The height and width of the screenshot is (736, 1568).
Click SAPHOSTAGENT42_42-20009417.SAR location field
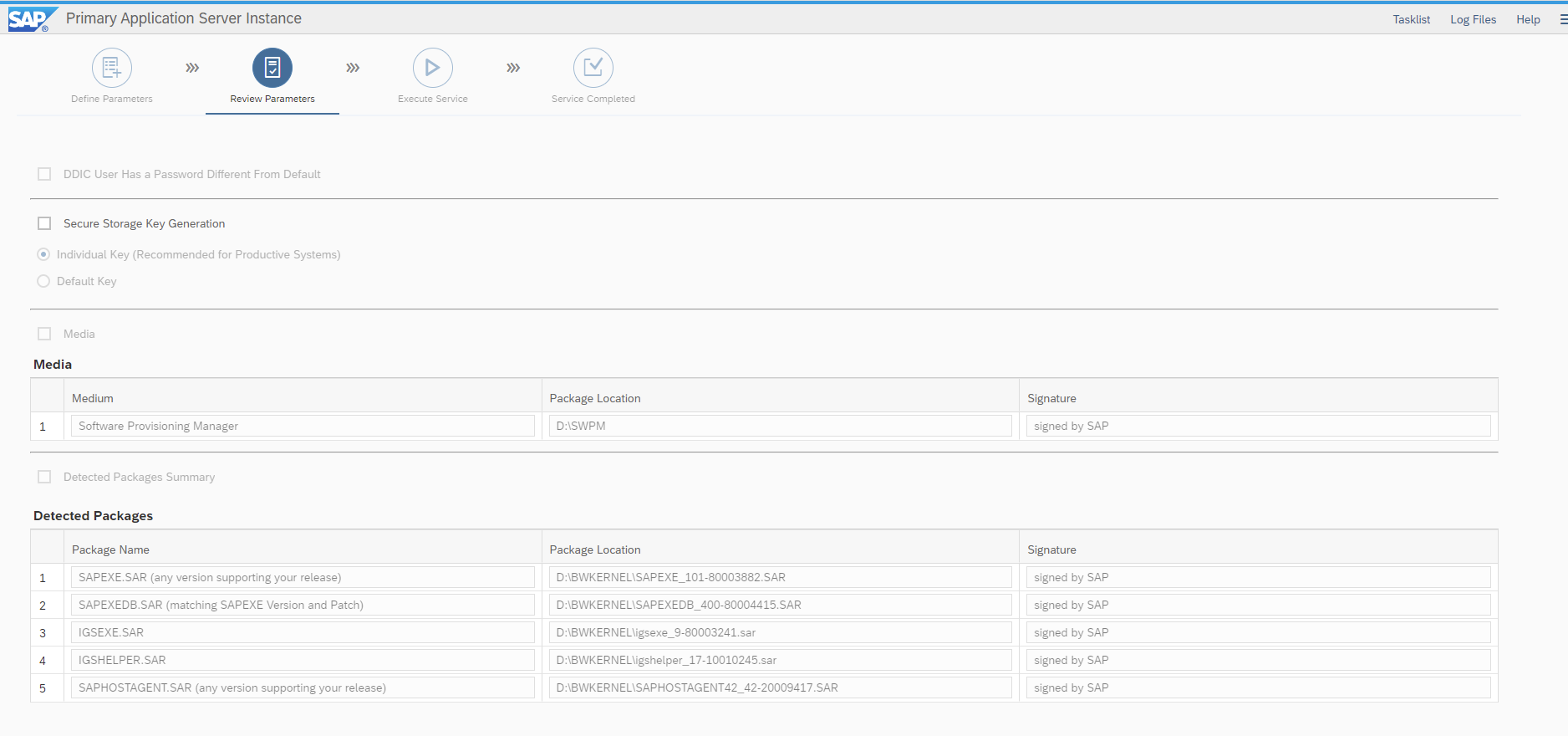pyautogui.click(x=780, y=687)
